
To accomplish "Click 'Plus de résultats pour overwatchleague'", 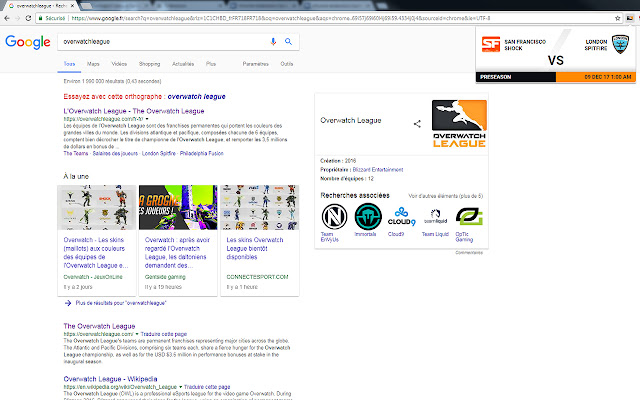I will 121,303.
